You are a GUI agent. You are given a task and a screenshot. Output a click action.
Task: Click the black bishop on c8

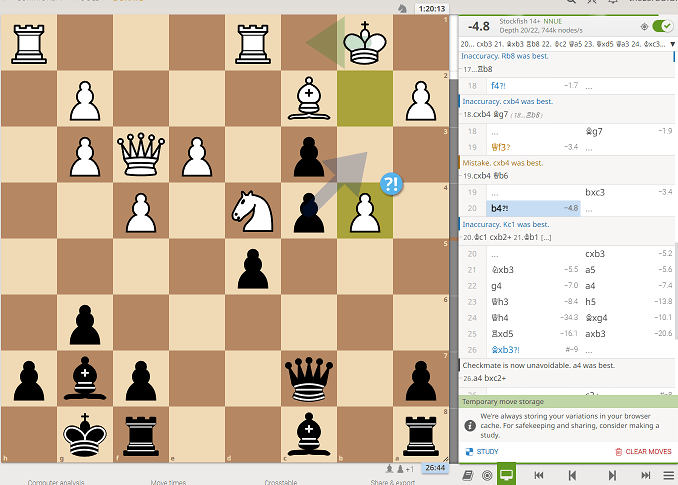[309, 434]
